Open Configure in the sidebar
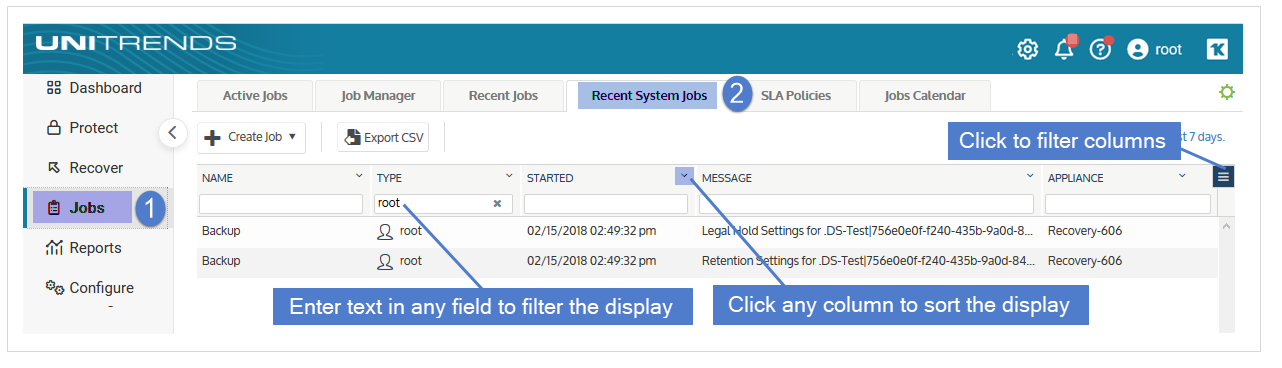 (90, 288)
